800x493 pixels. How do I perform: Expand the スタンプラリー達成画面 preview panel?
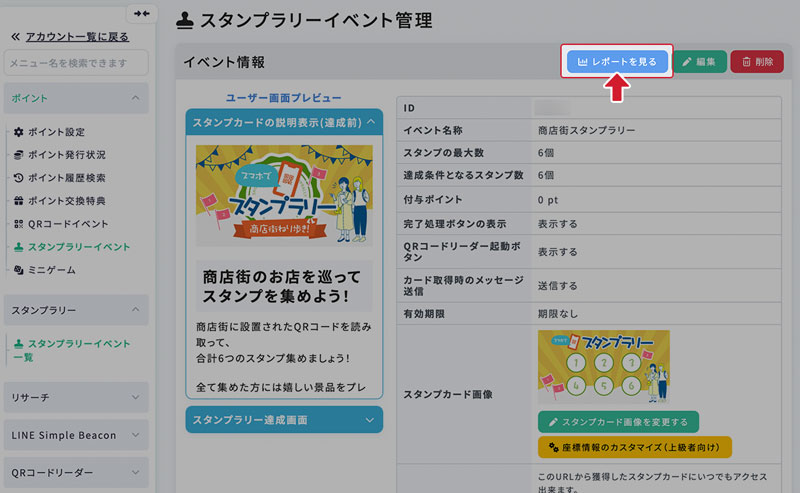click(370, 420)
